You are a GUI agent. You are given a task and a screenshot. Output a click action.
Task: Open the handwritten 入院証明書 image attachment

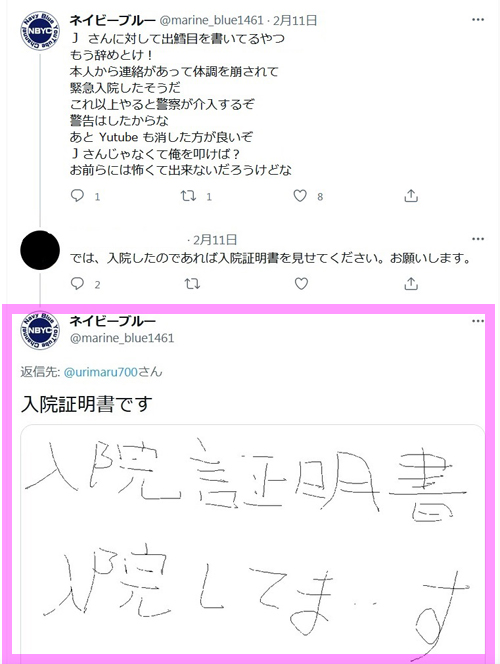coord(252,538)
